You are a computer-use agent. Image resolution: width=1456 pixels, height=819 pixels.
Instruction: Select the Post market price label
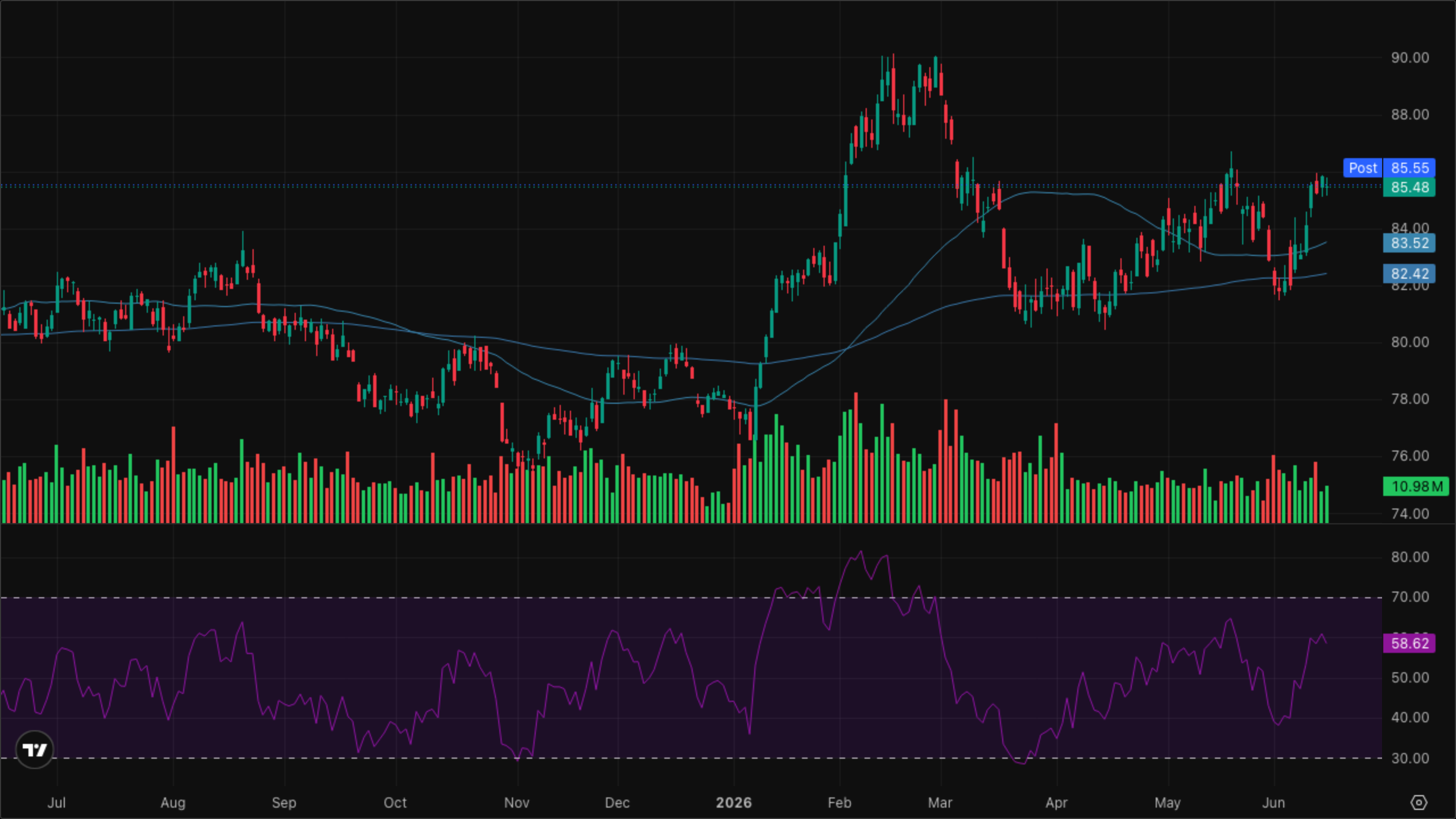(1363, 168)
